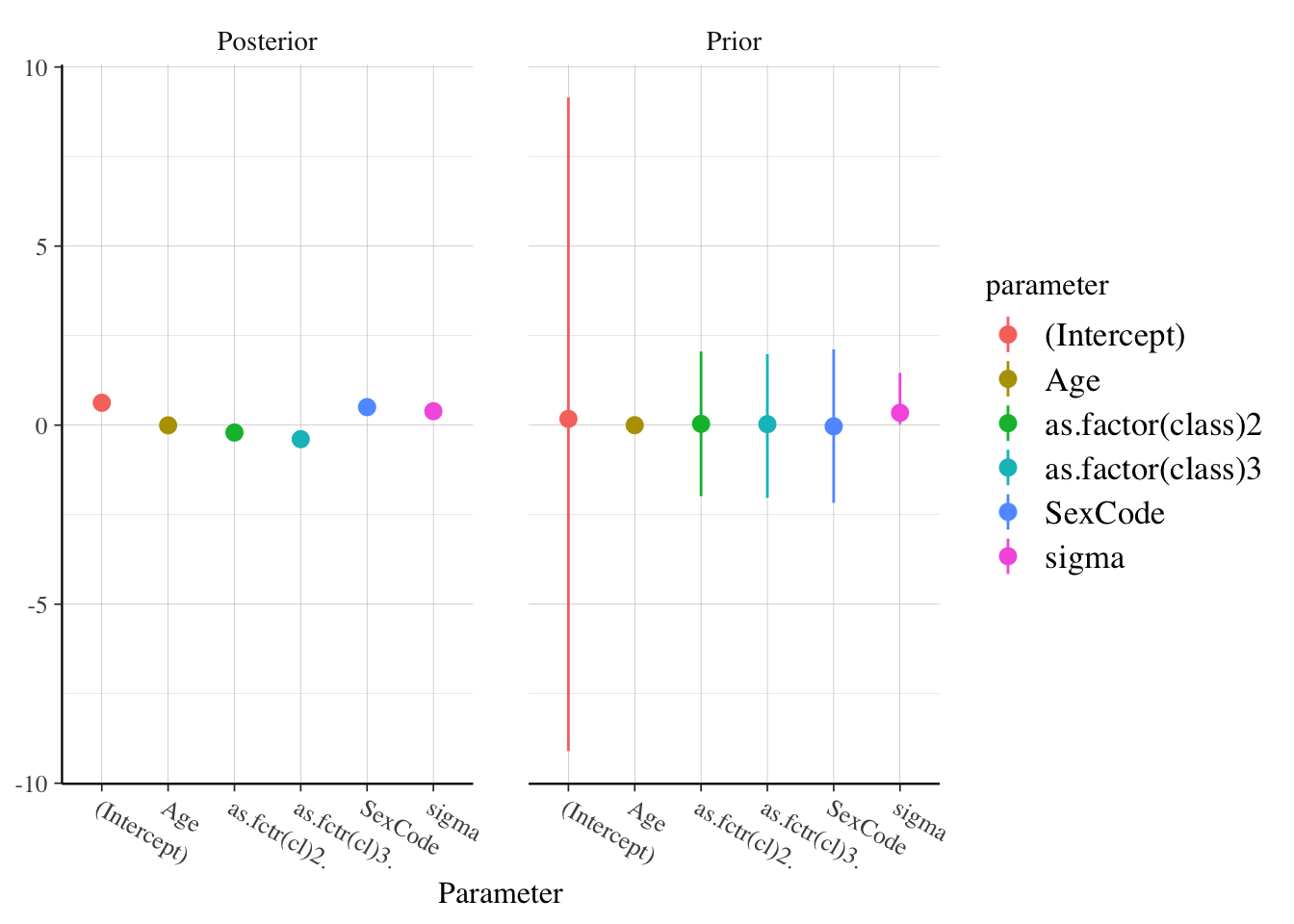Select the Prior panel title
The height and width of the screenshot is (924, 1294).
pos(734,41)
